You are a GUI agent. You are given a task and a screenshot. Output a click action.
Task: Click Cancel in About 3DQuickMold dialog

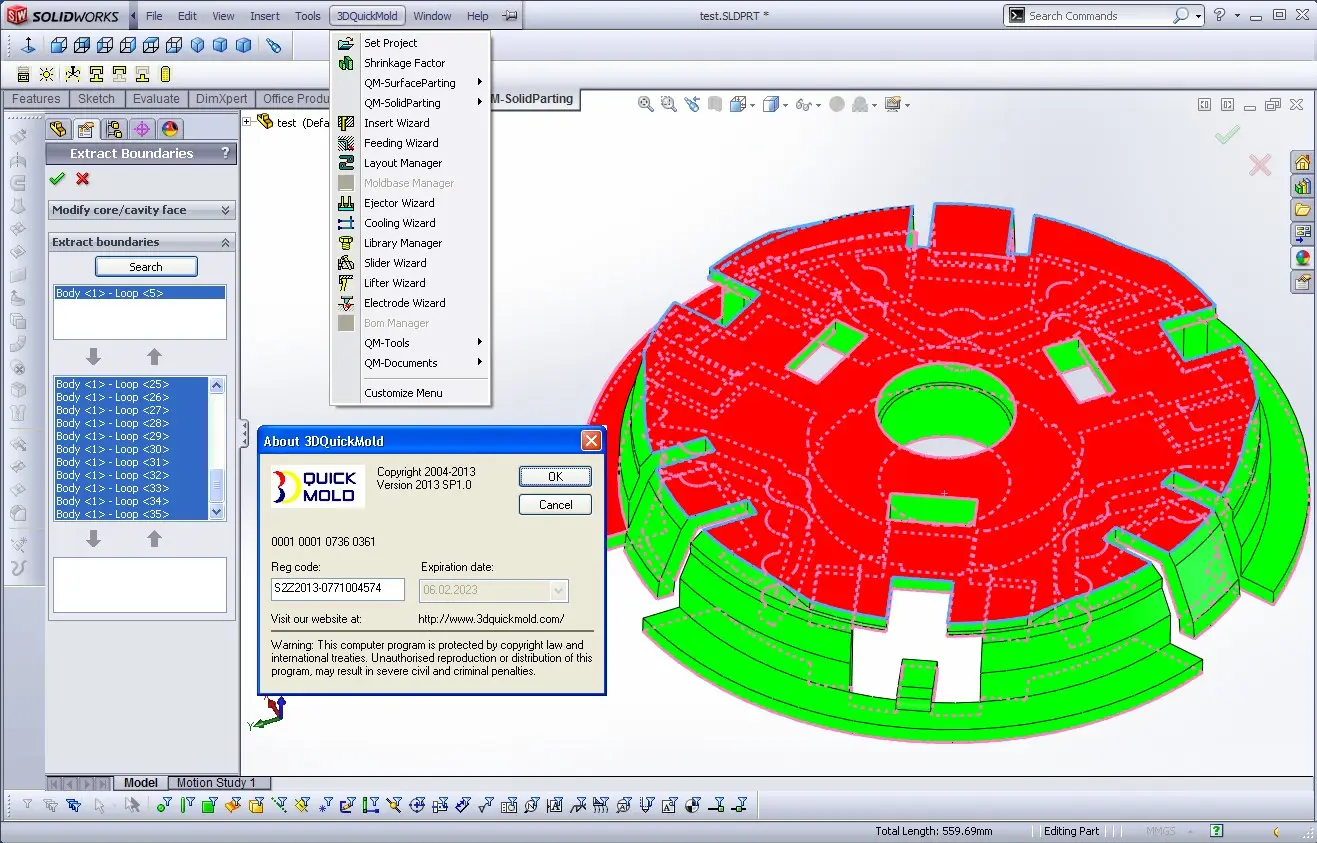[555, 505]
